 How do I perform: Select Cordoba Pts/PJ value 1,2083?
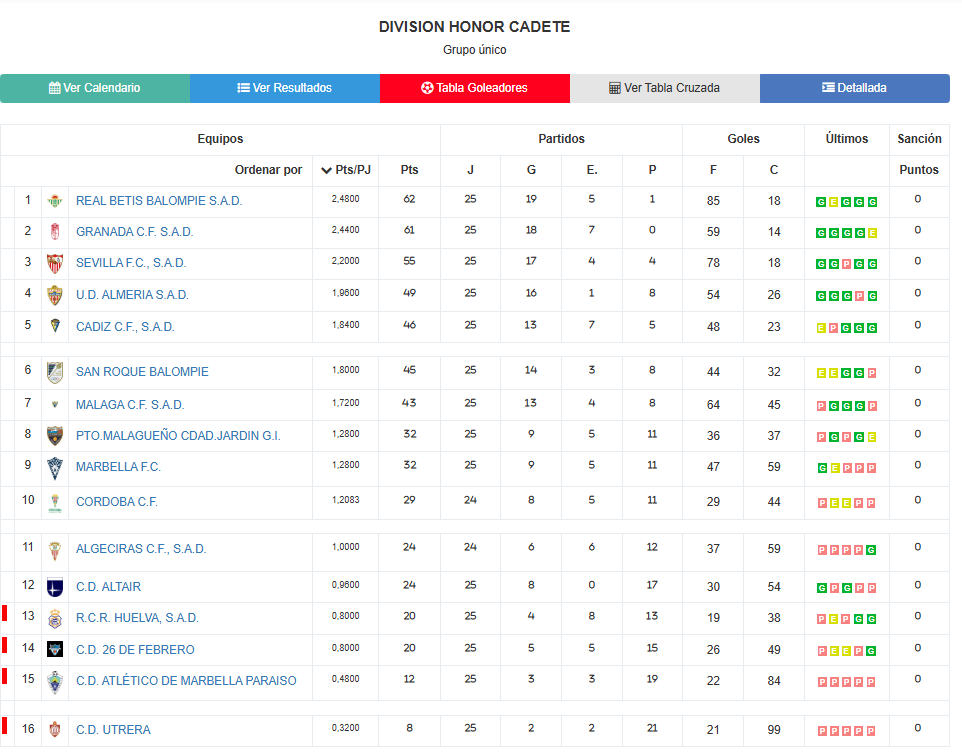(x=345, y=500)
